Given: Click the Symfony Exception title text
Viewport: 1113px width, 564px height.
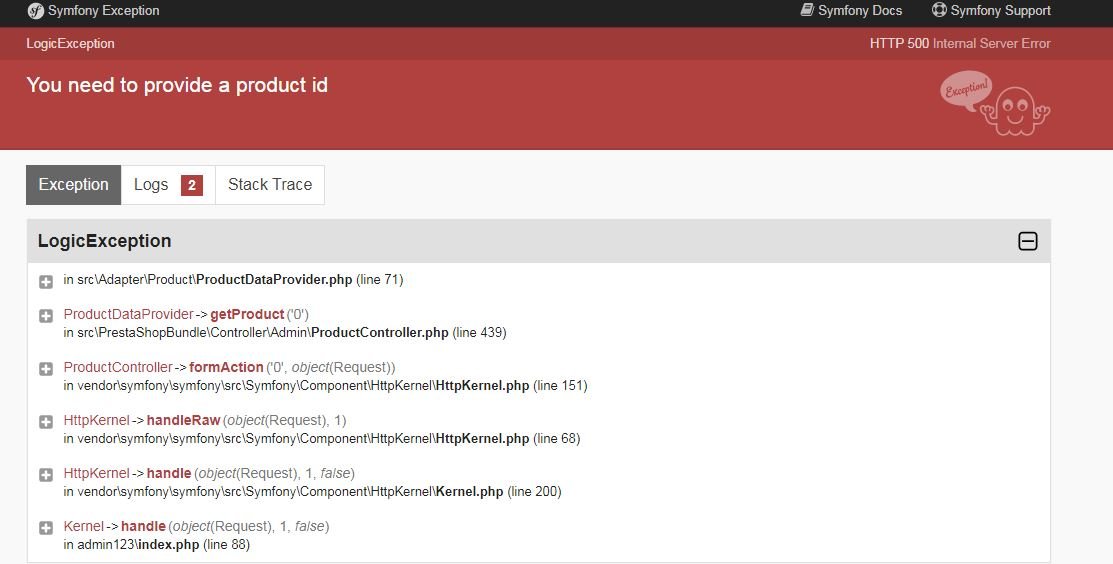Looking at the screenshot, I should coord(105,11).
